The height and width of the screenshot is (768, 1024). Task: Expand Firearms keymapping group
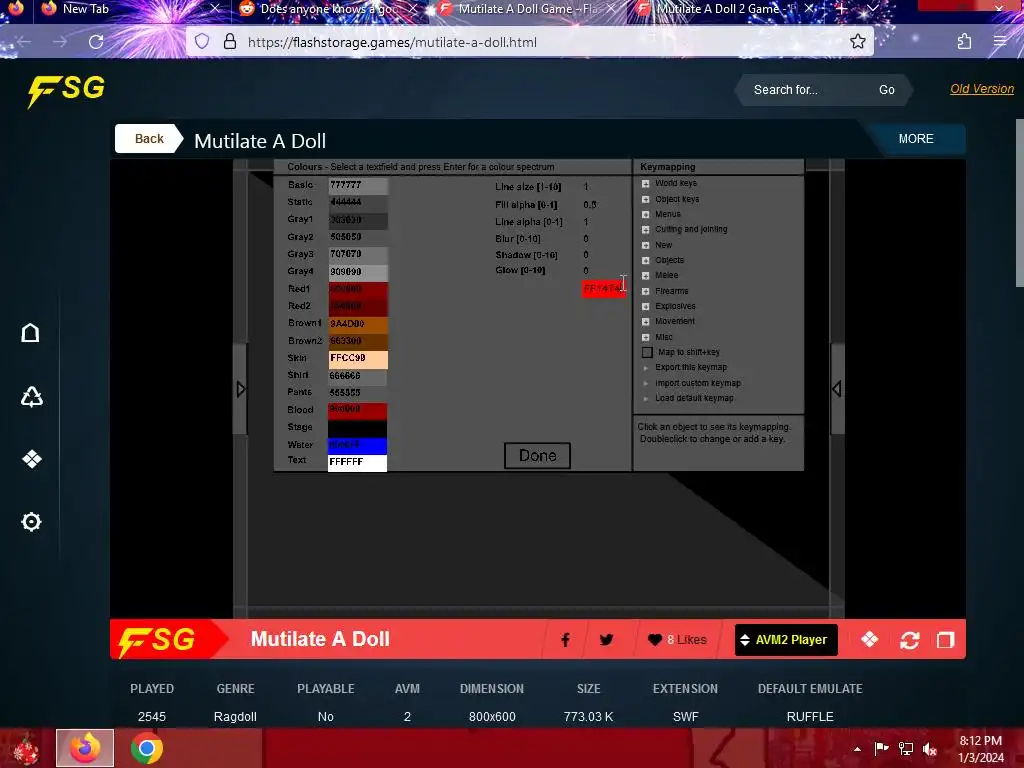[645, 291]
